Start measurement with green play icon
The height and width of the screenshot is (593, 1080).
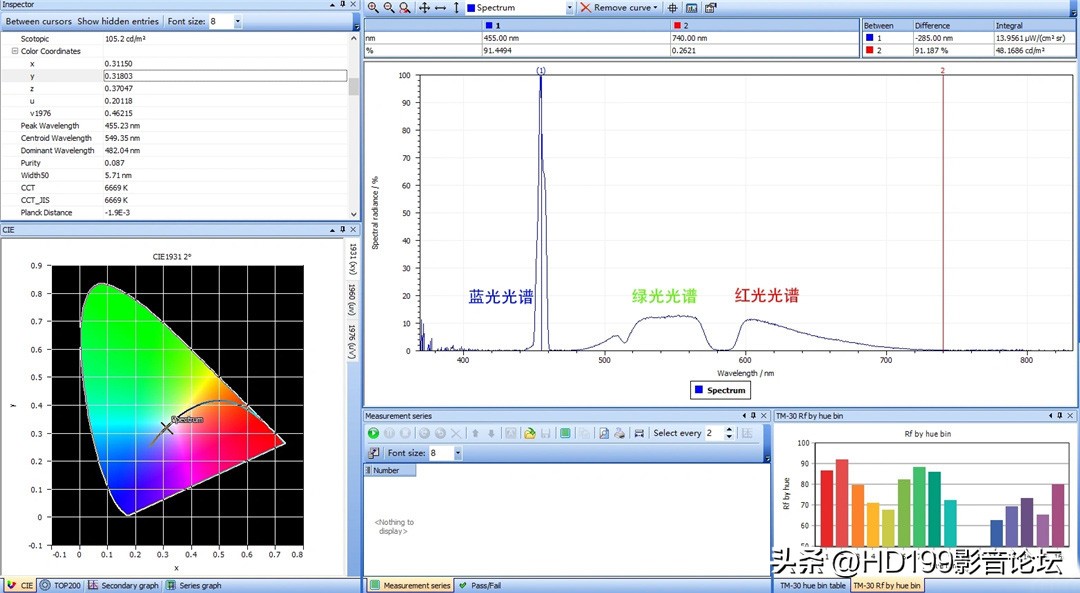coord(373,433)
